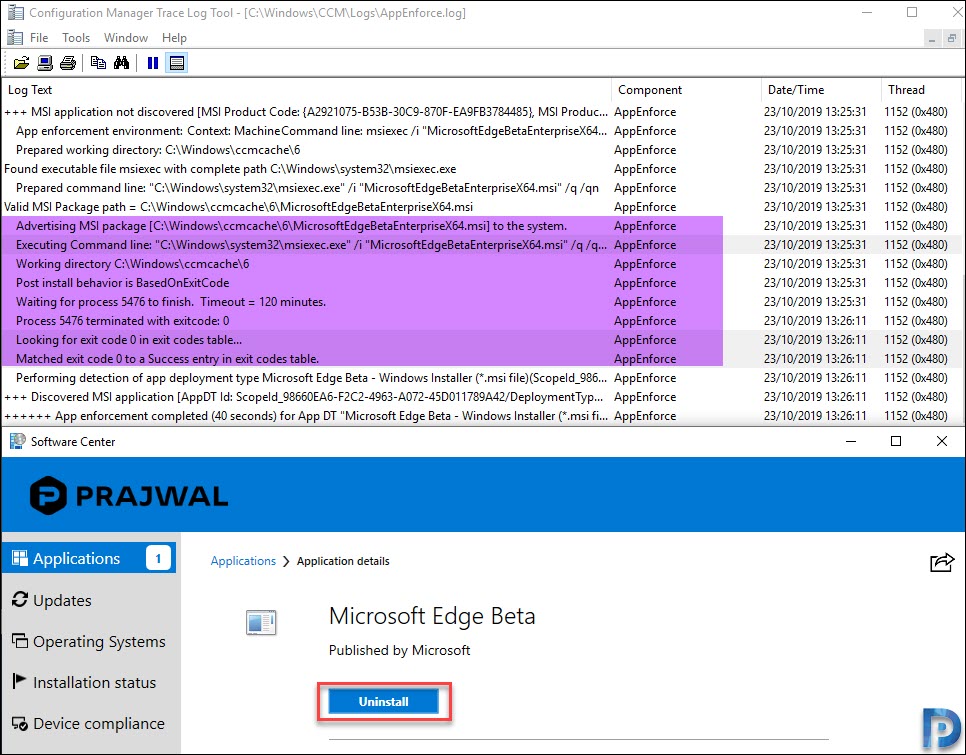Select the 'Matched exit code 0 to a Success' line

tap(482, 359)
